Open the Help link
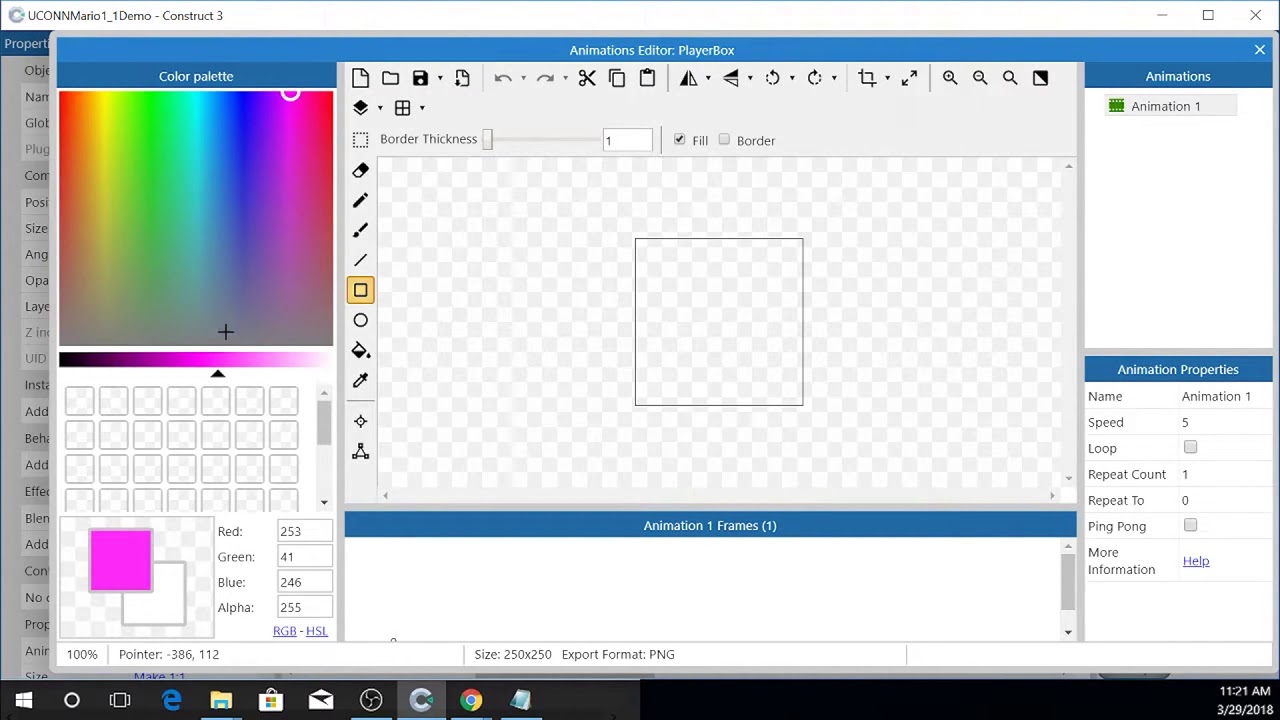 click(1196, 561)
